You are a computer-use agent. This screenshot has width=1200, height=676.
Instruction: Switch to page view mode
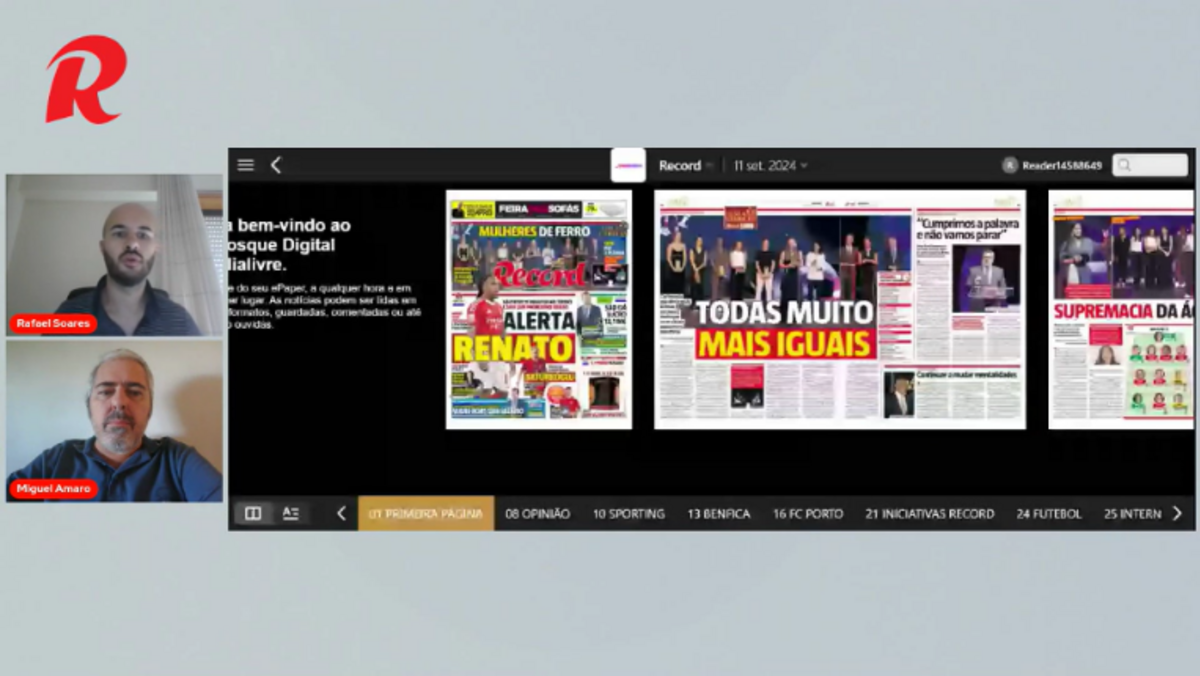pos(253,513)
